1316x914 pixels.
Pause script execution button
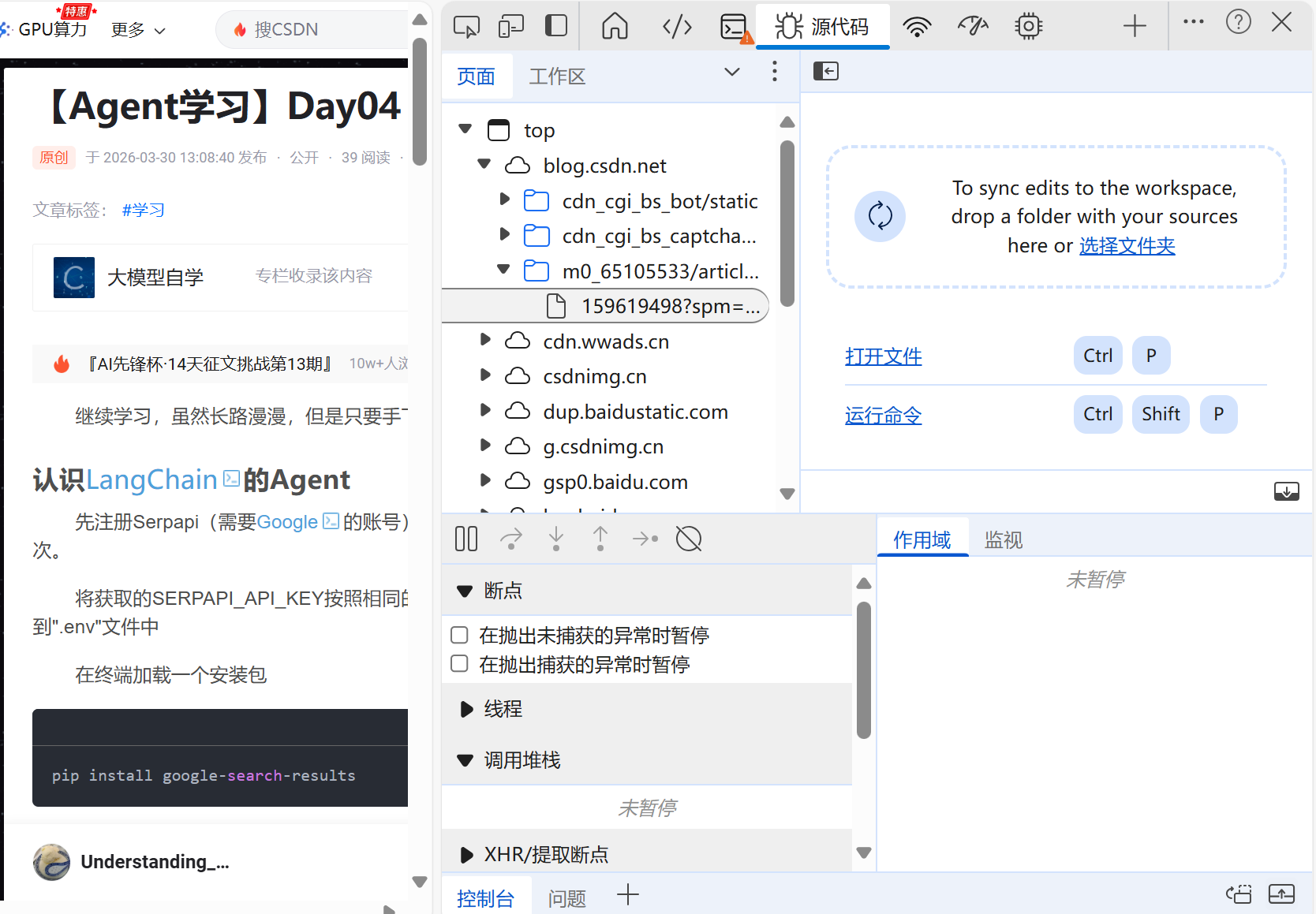(466, 539)
